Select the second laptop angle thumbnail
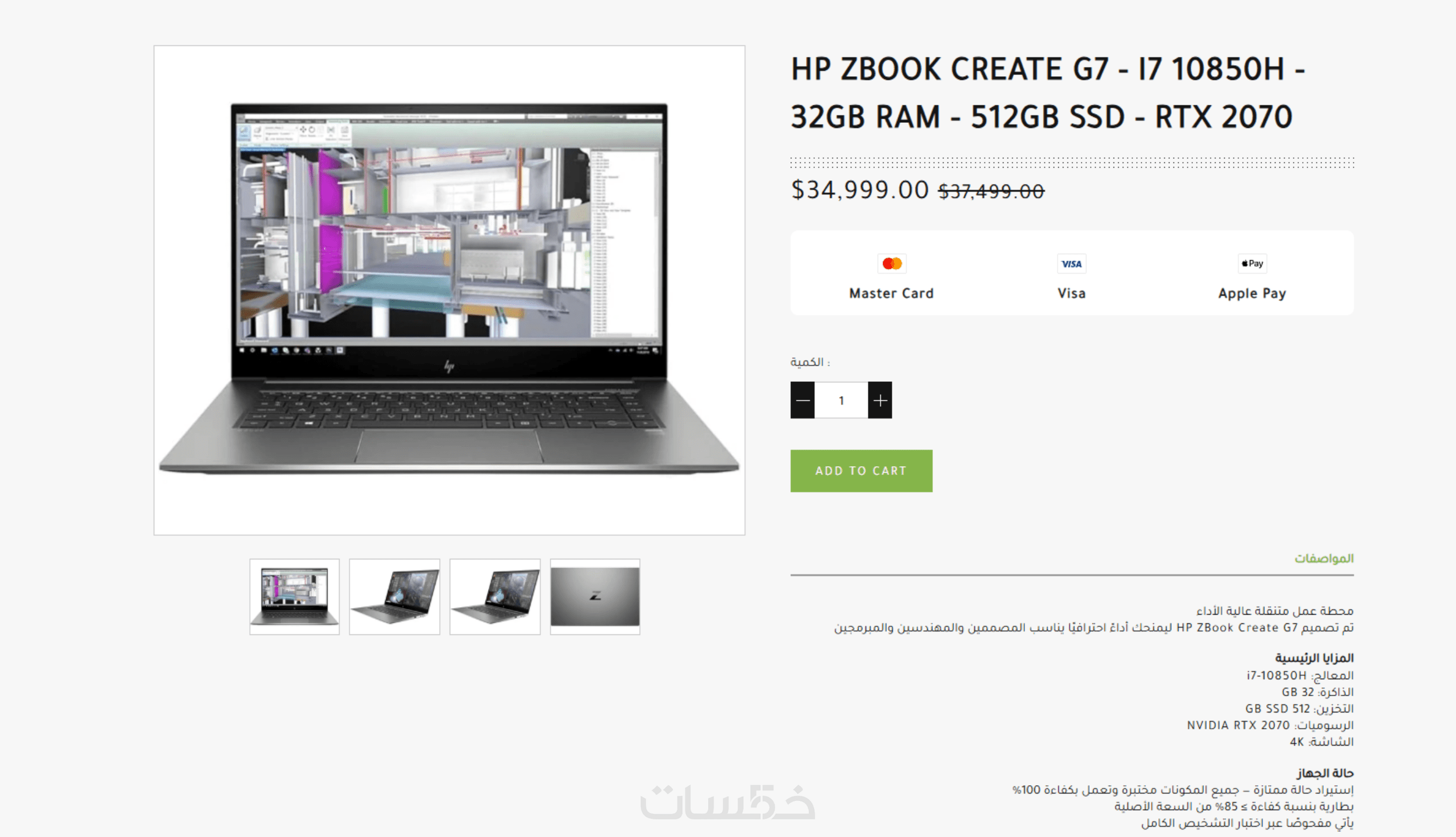The height and width of the screenshot is (837, 1456). click(x=394, y=597)
